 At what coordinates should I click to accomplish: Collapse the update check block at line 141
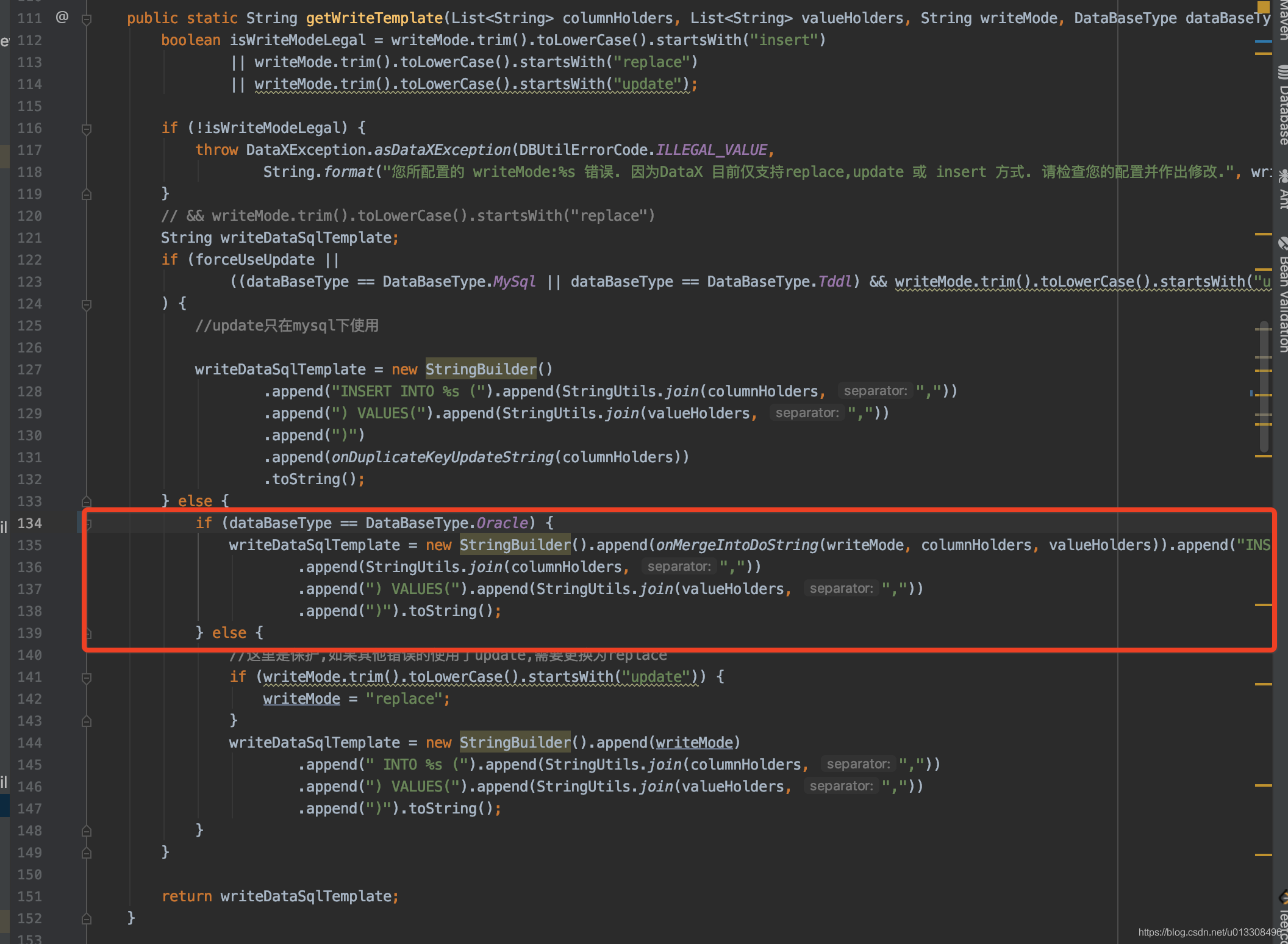[87, 678]
